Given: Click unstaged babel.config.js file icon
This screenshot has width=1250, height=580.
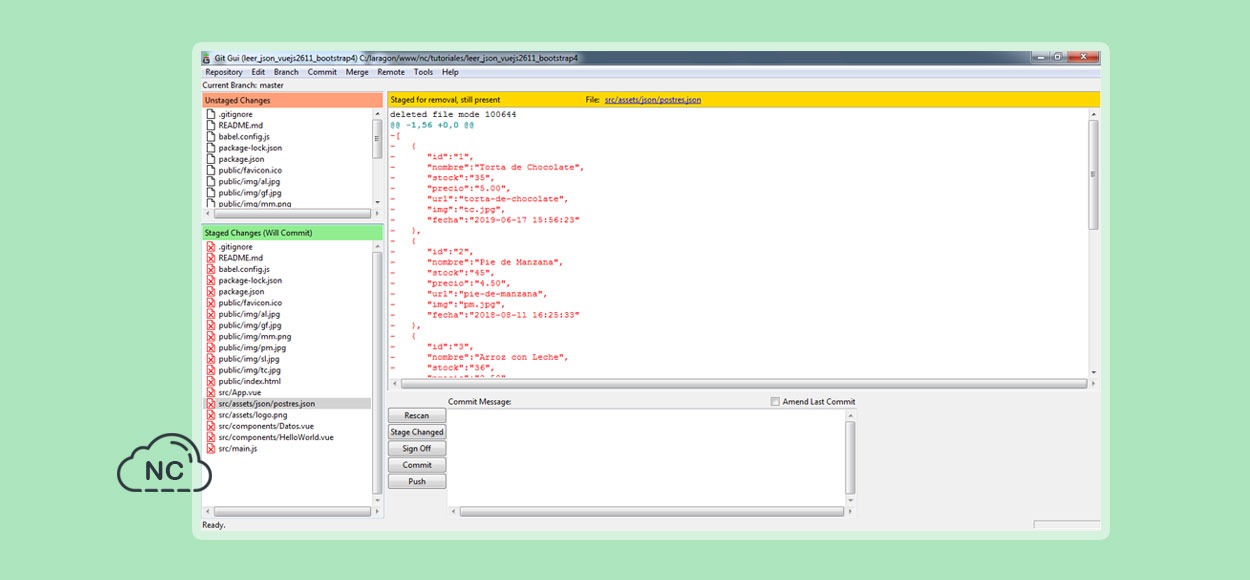Looking at the screenshot, I should click(x=211, y=137).
